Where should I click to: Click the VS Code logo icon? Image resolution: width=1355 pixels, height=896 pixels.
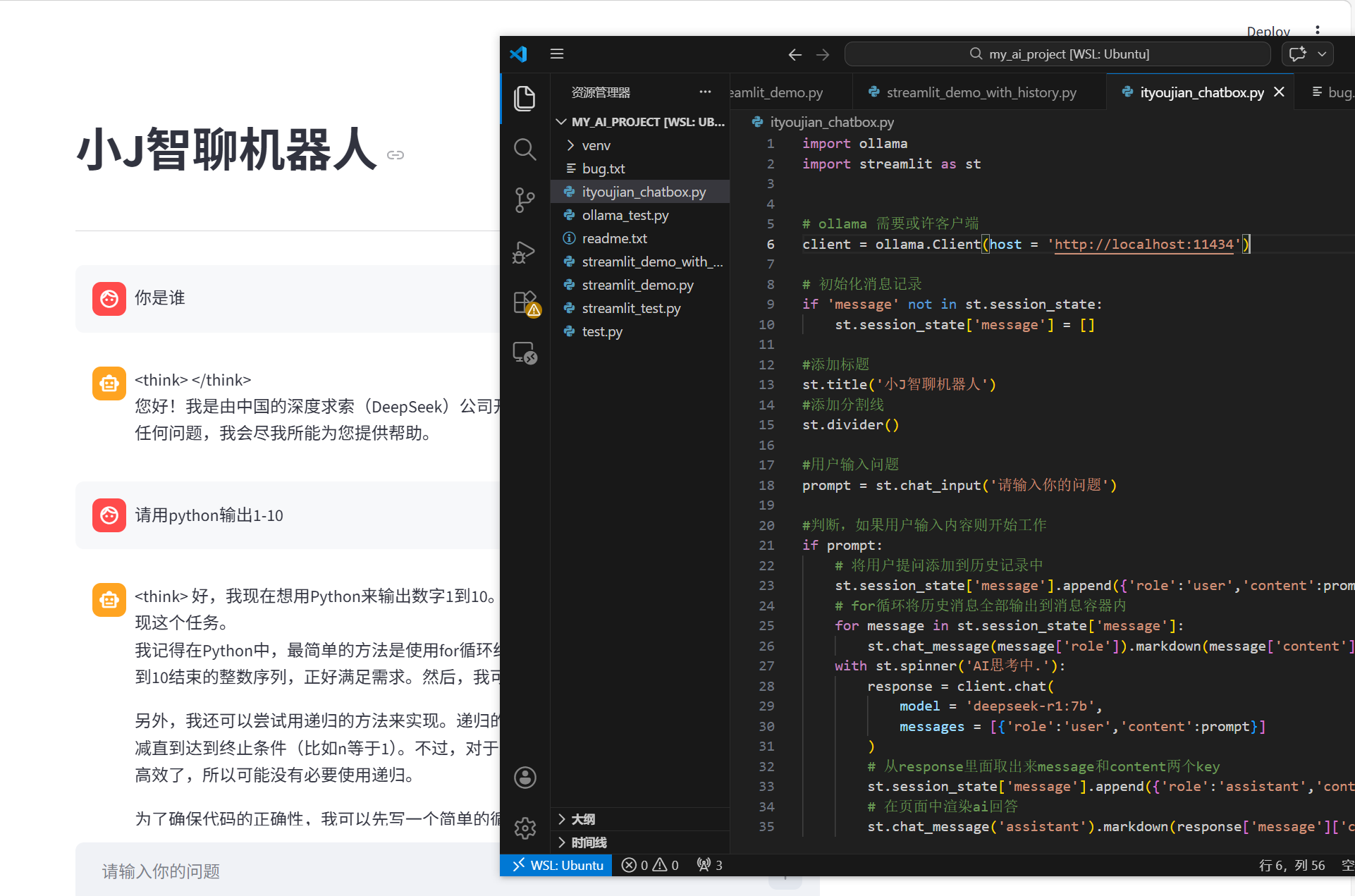519,54
